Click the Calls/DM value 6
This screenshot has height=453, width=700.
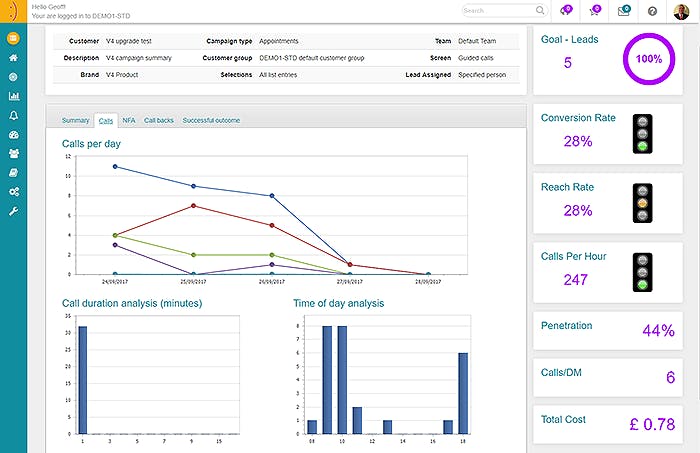click(670, 378)
